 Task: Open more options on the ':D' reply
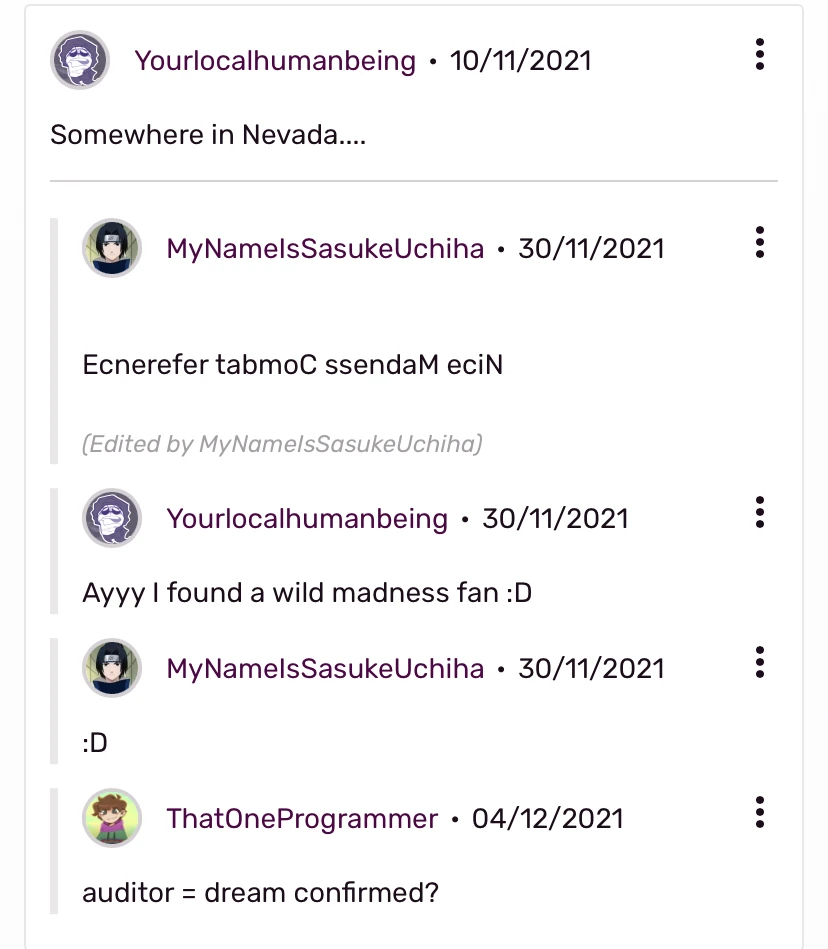pos(760,662)
